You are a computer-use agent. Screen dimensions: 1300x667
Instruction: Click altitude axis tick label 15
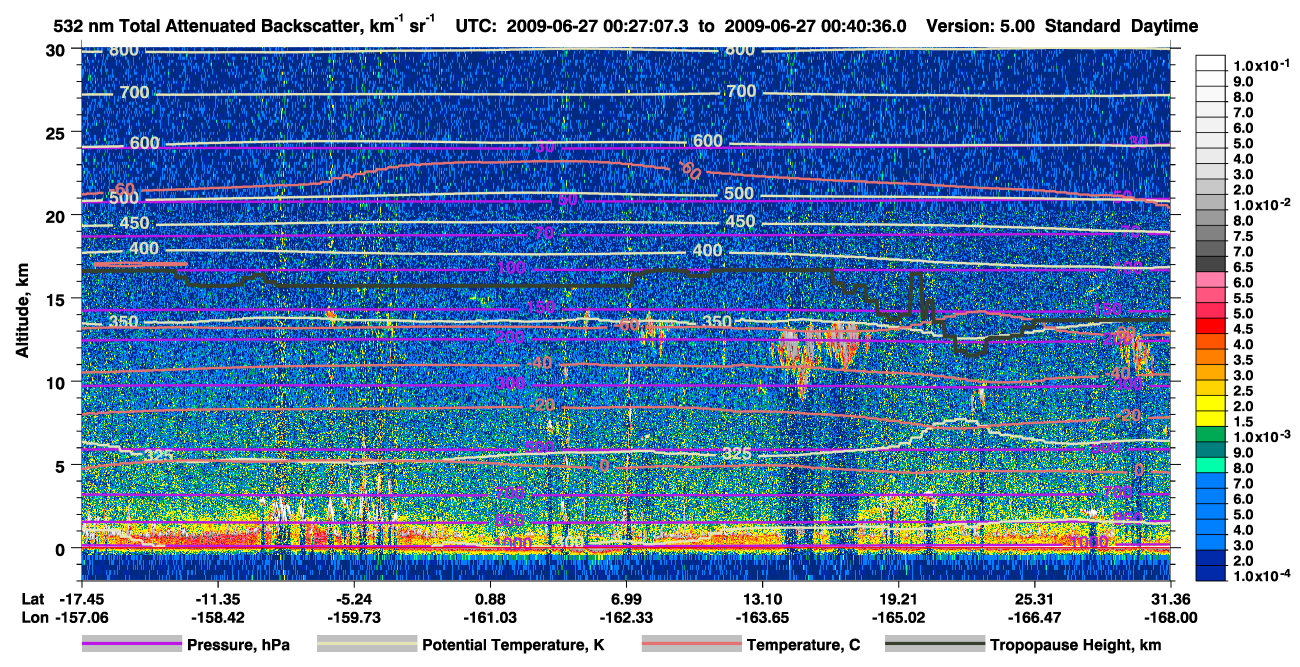click(56, 298)
